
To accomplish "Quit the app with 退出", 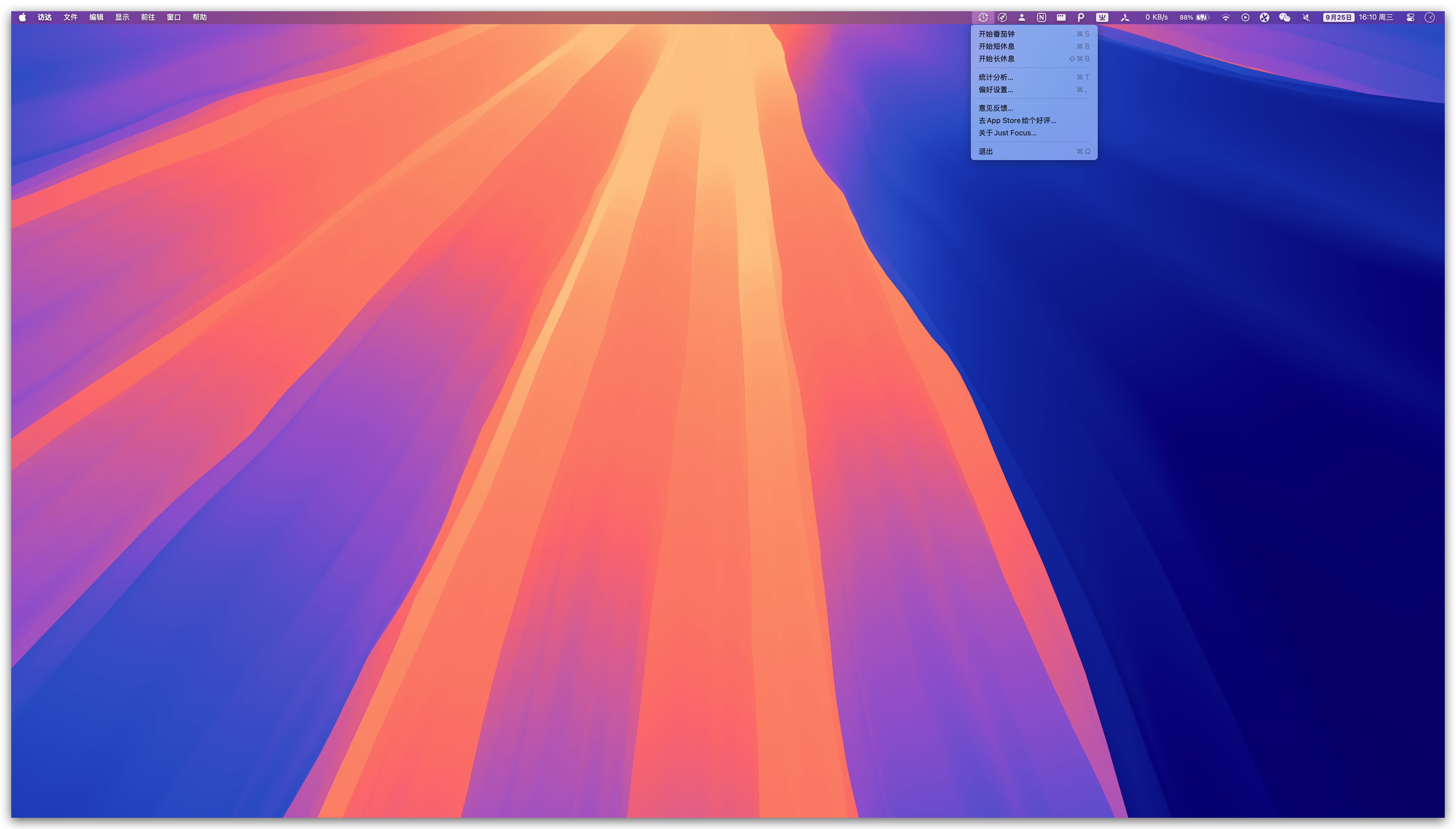I will coord(985,151).
